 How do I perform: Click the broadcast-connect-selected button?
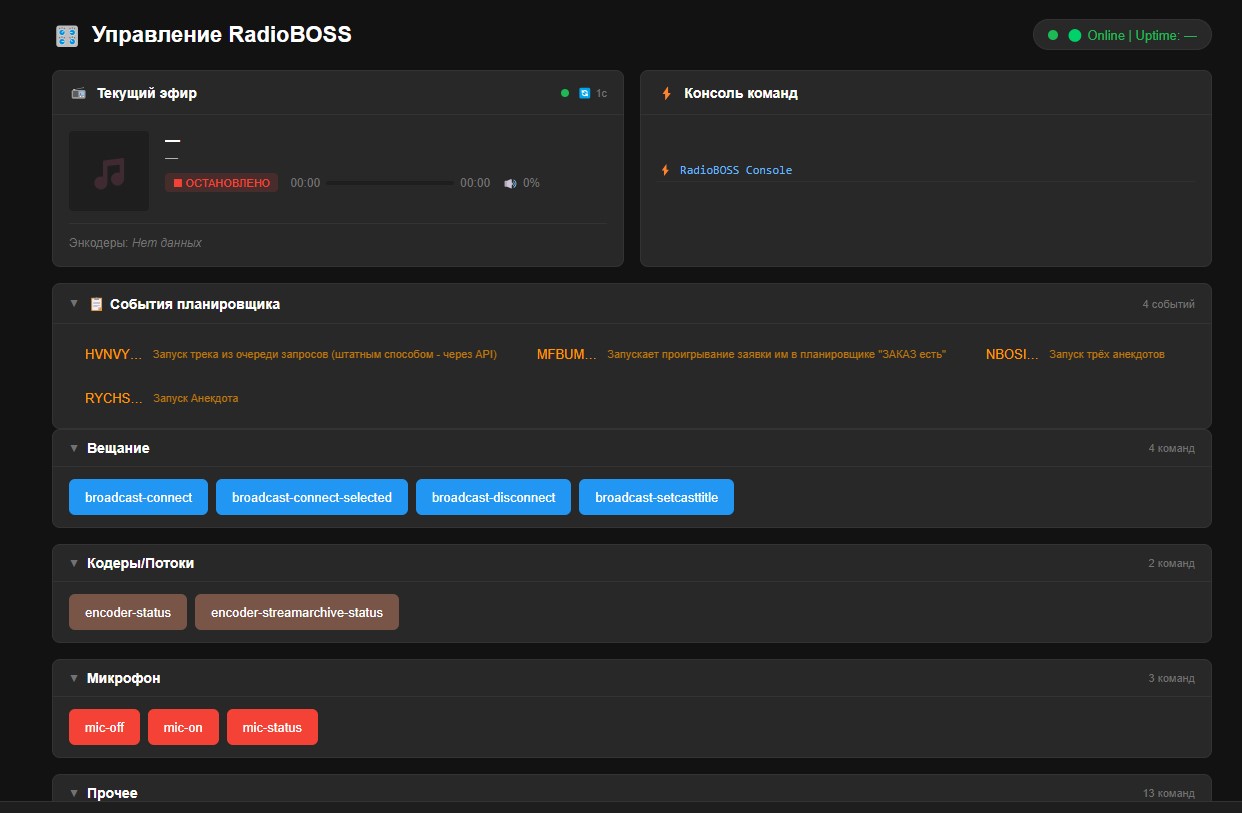pyautogui.click(x=312, y=497)
